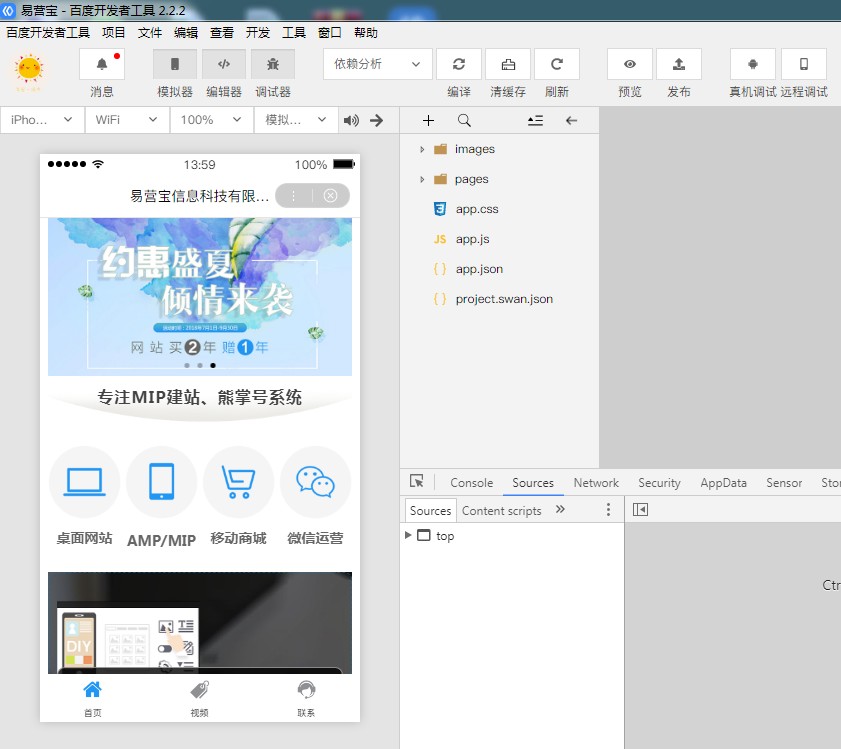This screenshot has width=841, height=749.
Task: Tap the 视频 tab in simulator
Action: (x=199, y=697)
